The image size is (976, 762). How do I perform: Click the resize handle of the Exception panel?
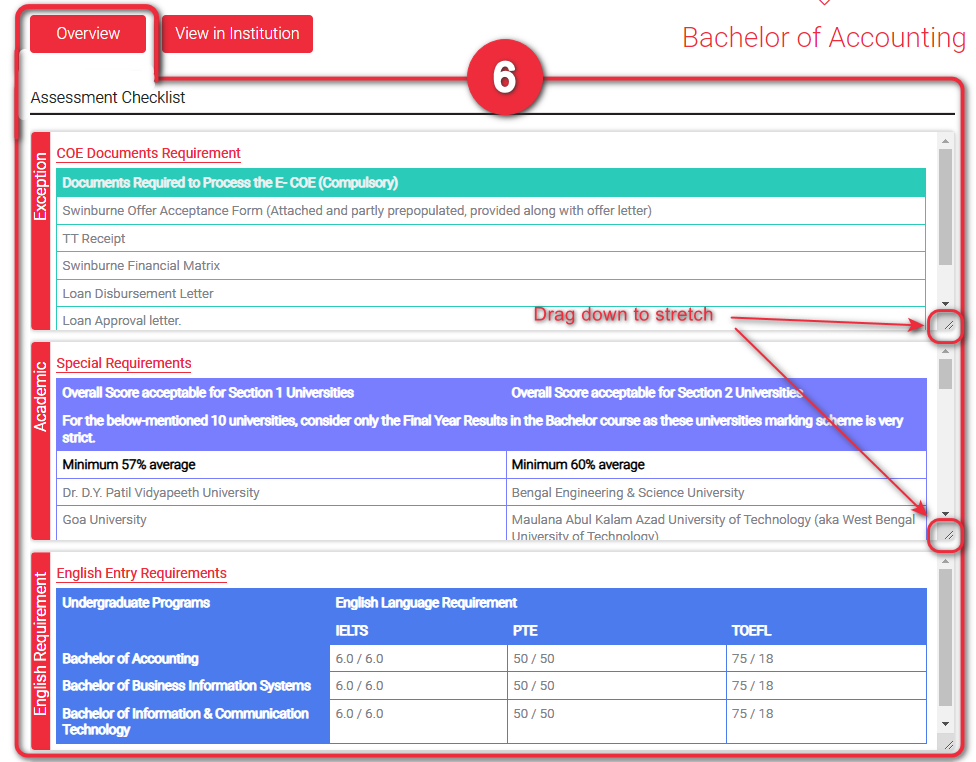pos(946,325)
